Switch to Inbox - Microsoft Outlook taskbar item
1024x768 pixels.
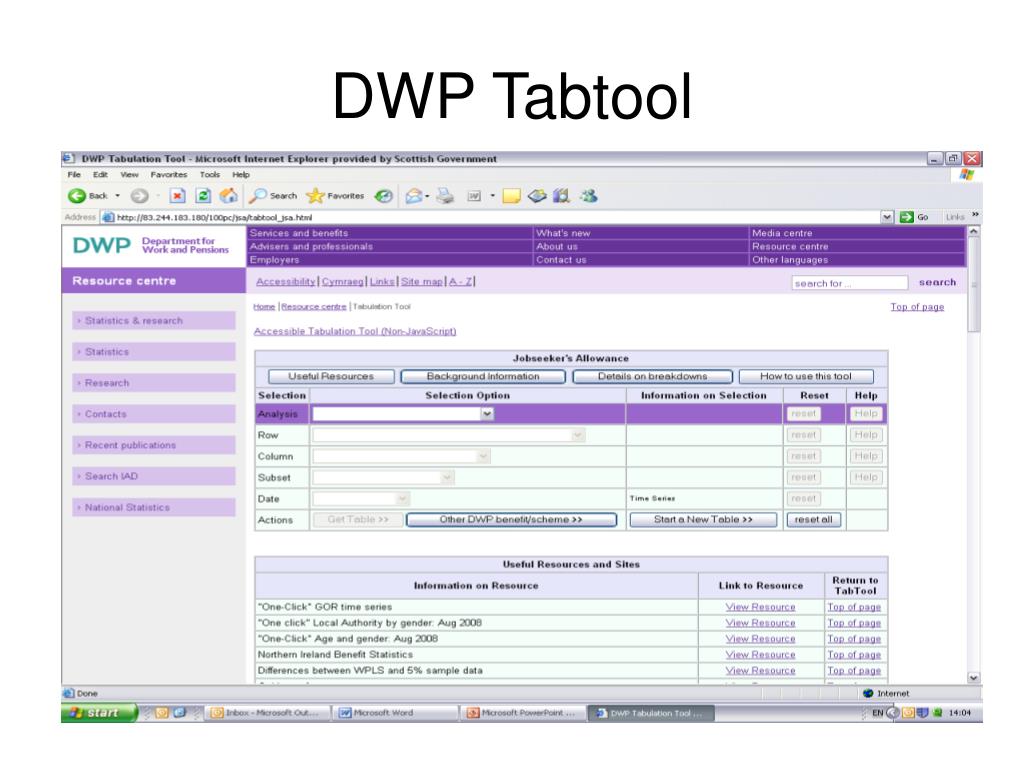(266, 713)
